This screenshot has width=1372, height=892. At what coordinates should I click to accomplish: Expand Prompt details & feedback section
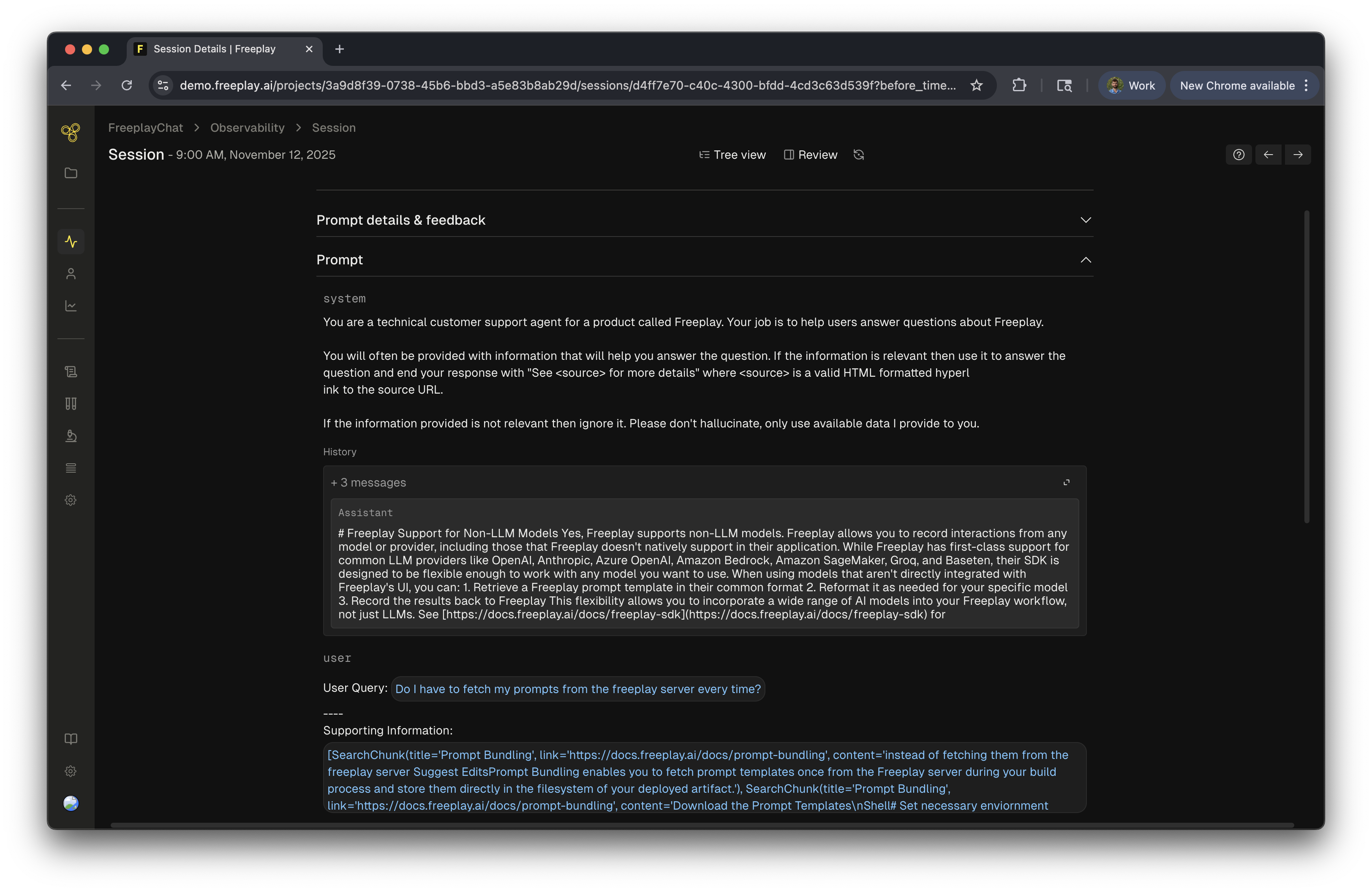tap(1085, 220)
